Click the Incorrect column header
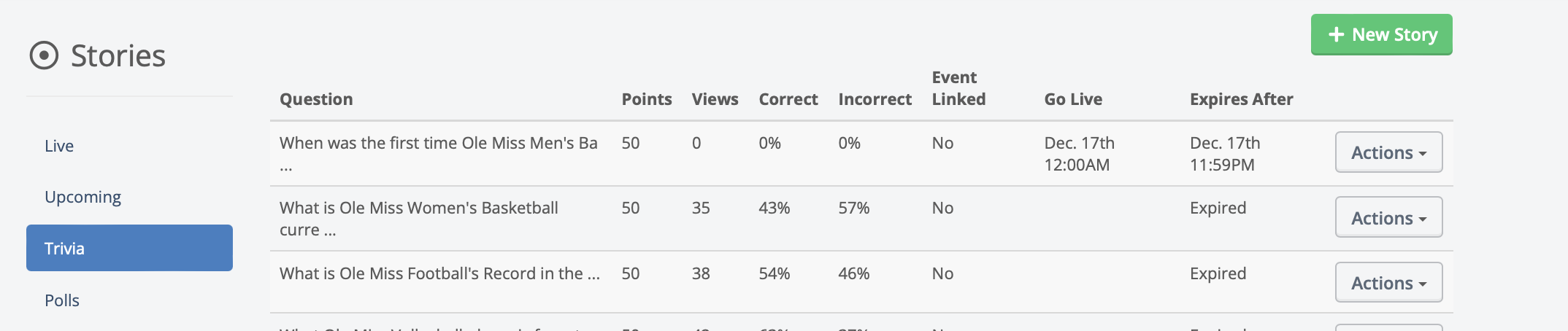 pyautogui.click(x=875, y=99)
